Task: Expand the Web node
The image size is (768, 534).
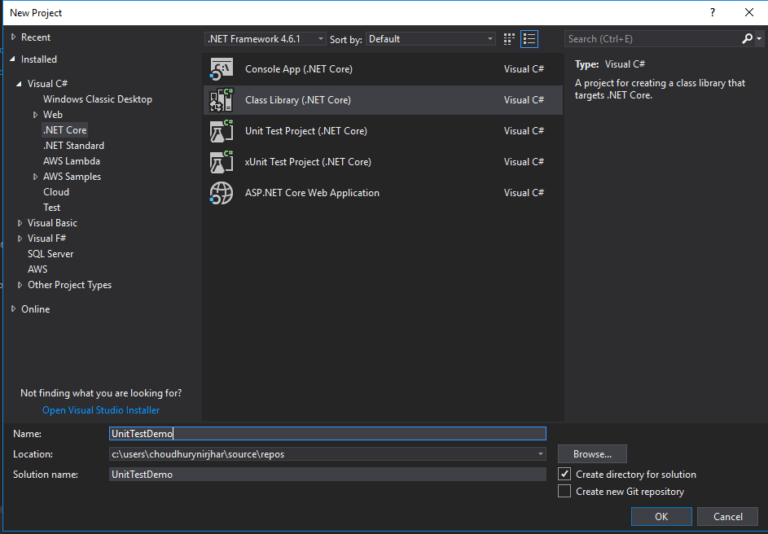Action: tap(35, 115)
